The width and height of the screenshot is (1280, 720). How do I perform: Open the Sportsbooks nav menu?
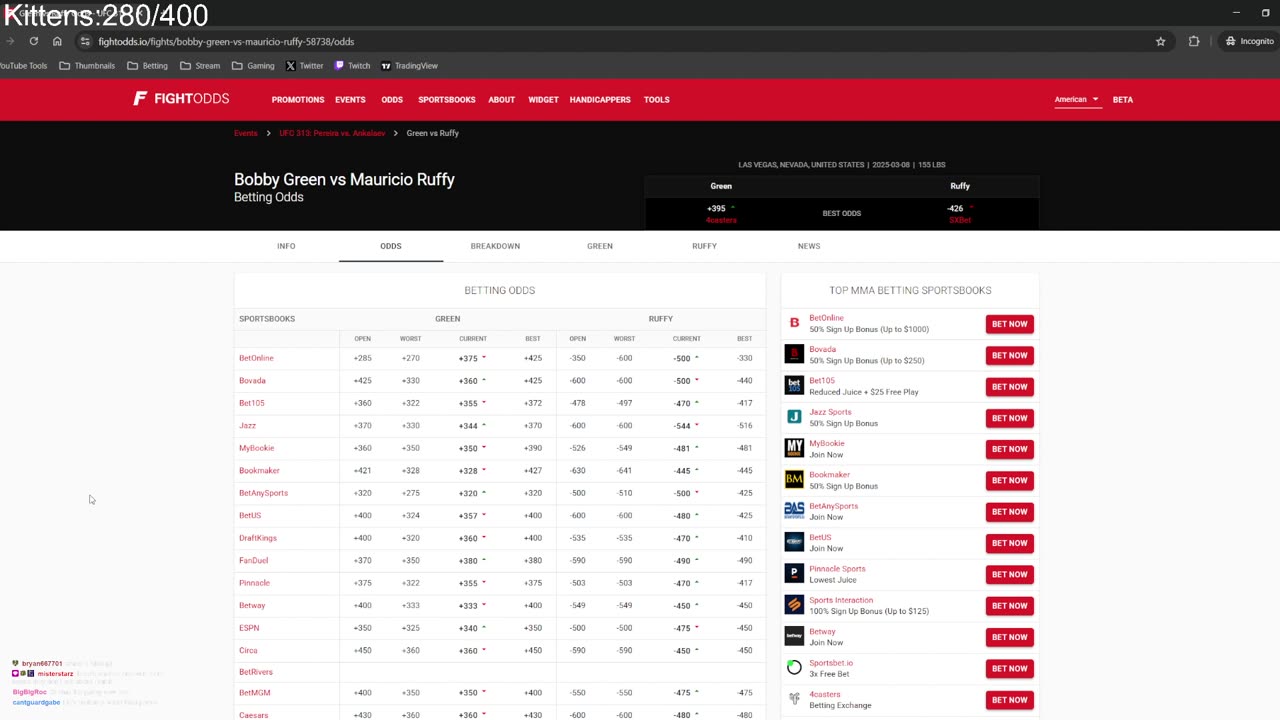click(x=447, y=99)
